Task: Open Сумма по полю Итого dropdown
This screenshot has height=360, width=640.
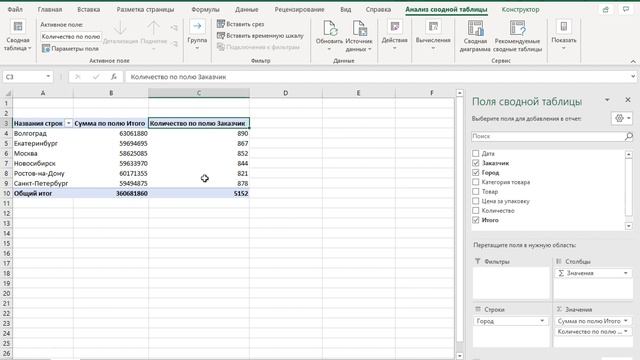Action: (x=626, y=321)
